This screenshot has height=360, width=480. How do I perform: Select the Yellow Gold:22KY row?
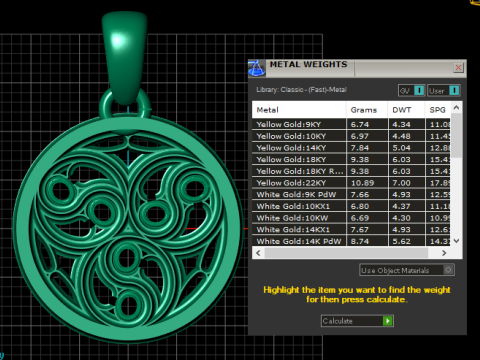point(351,183)
